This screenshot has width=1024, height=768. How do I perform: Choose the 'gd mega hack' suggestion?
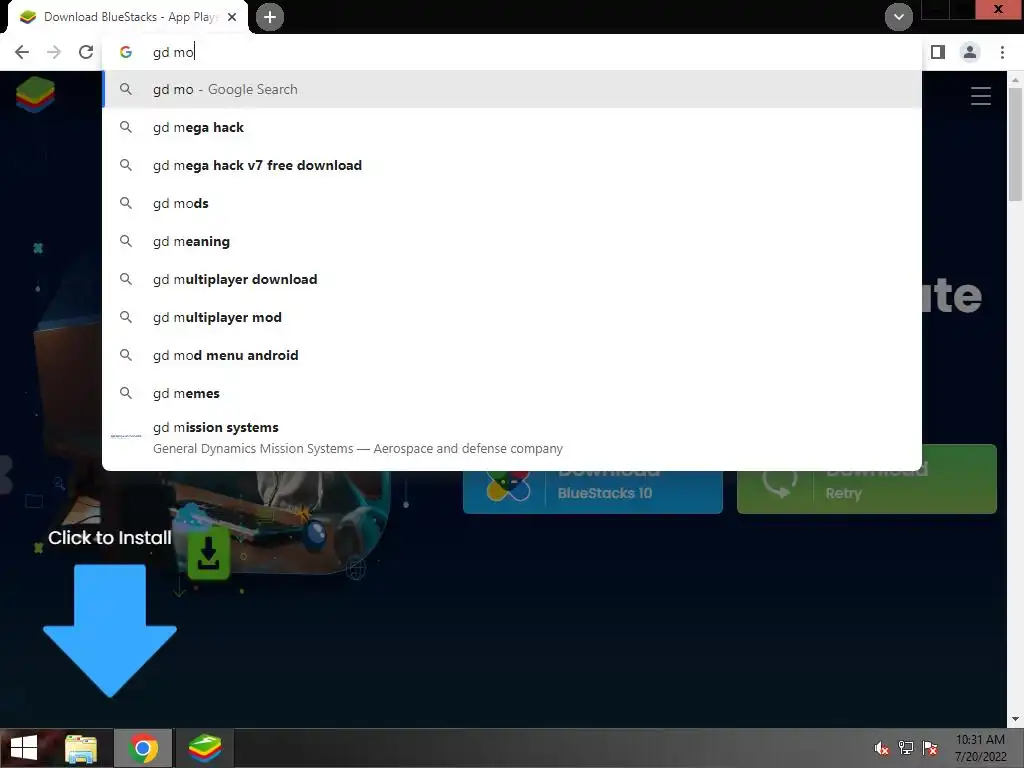point(512,127)
